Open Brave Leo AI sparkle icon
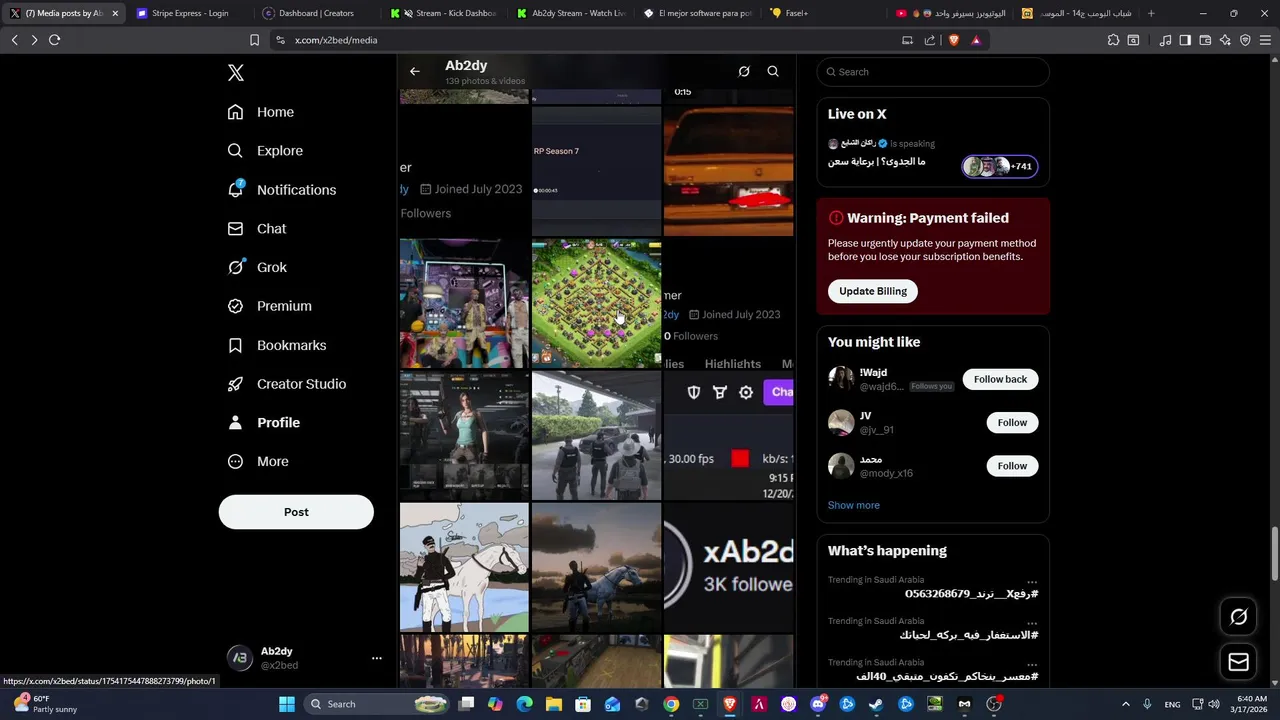 [1225, 40]
